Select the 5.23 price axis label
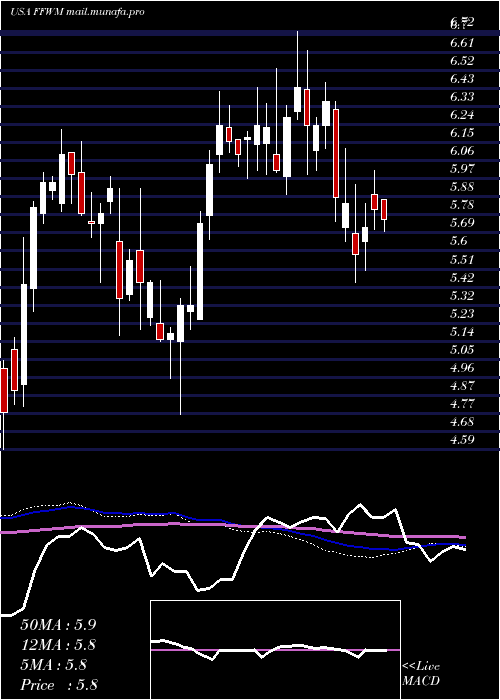Screen dimensions: 500x700 pyautogui.click(x=462, y=313)
